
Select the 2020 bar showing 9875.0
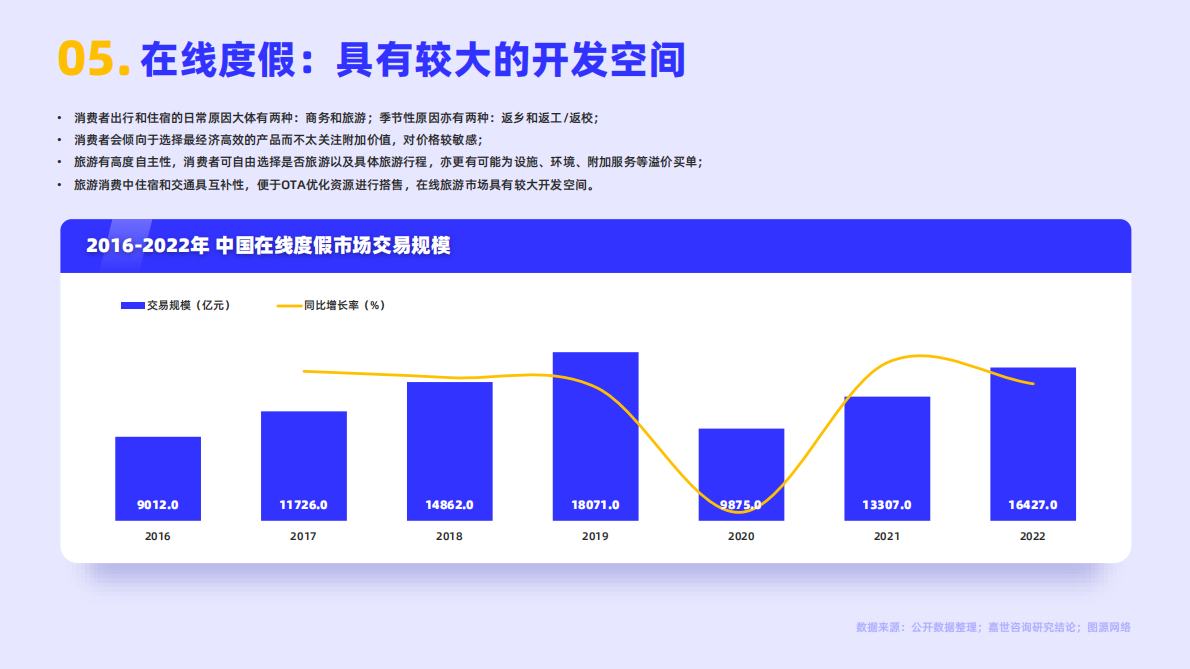tap(741, 475)
